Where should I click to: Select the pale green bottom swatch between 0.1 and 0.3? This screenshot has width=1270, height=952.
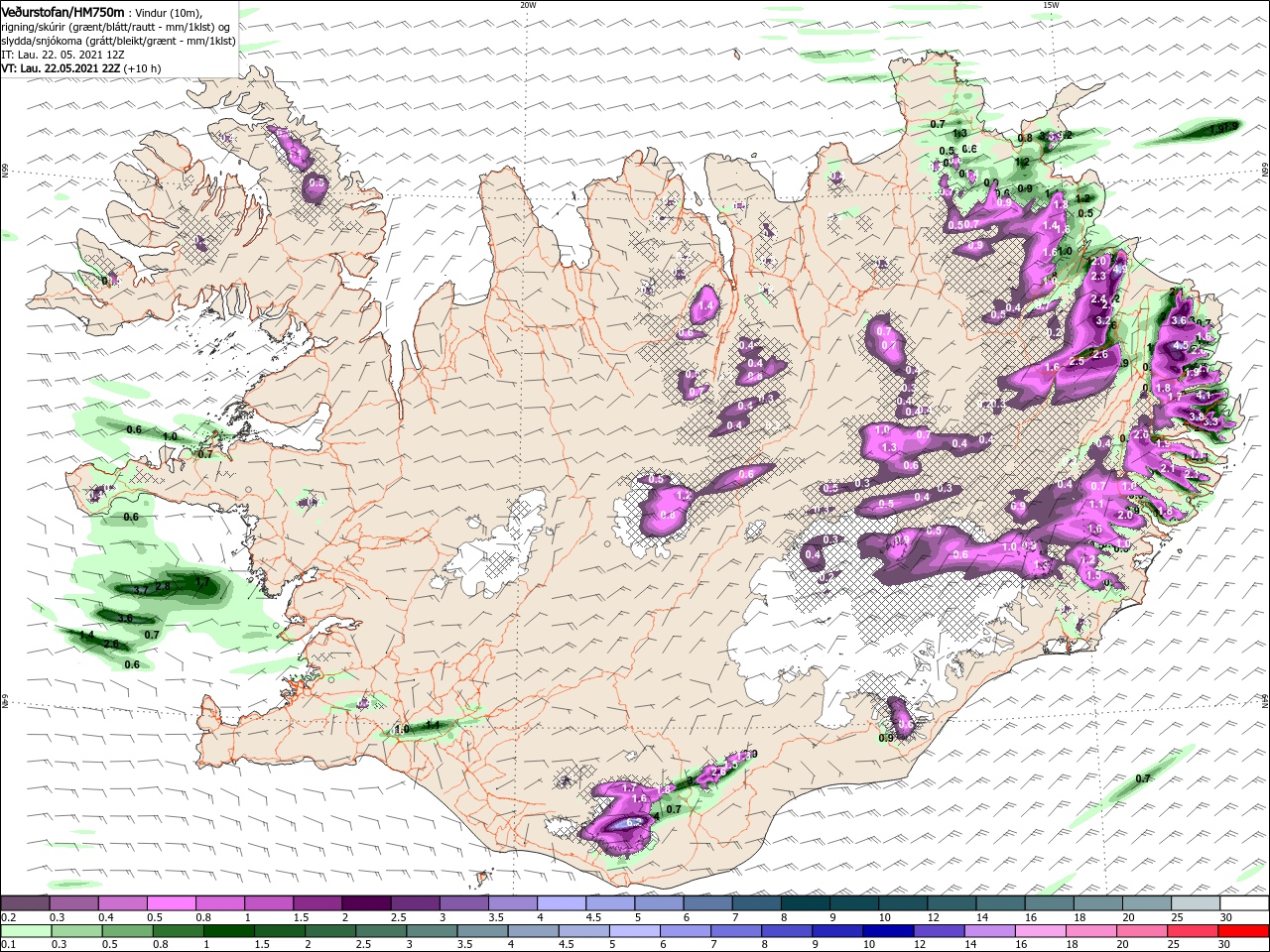coord(25,931)
